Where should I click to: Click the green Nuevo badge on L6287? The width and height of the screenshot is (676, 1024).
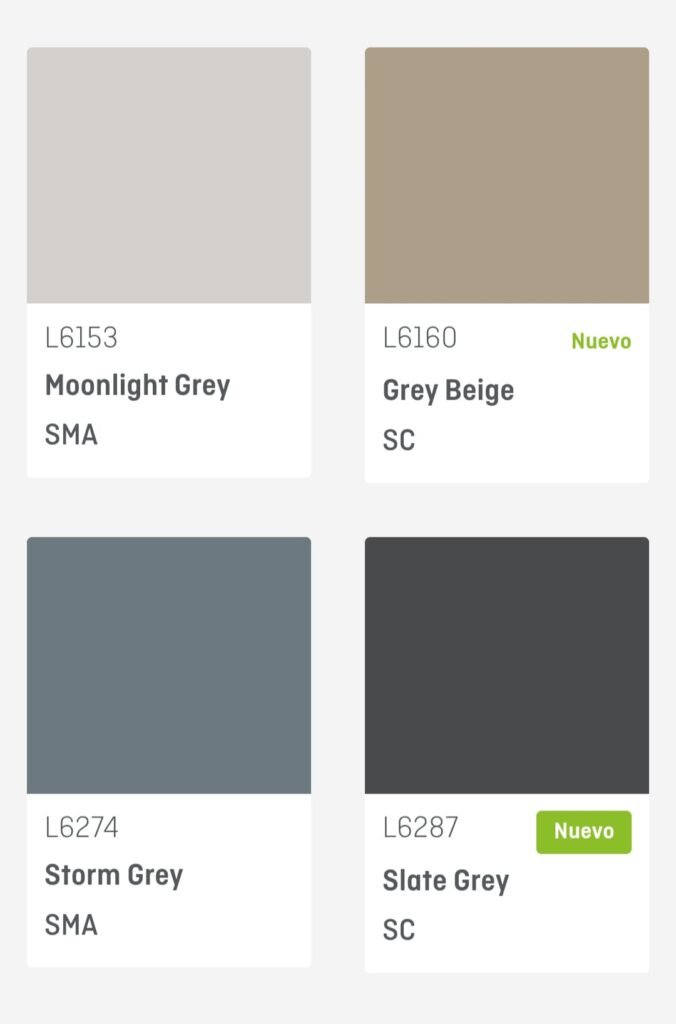click(584, 832)
